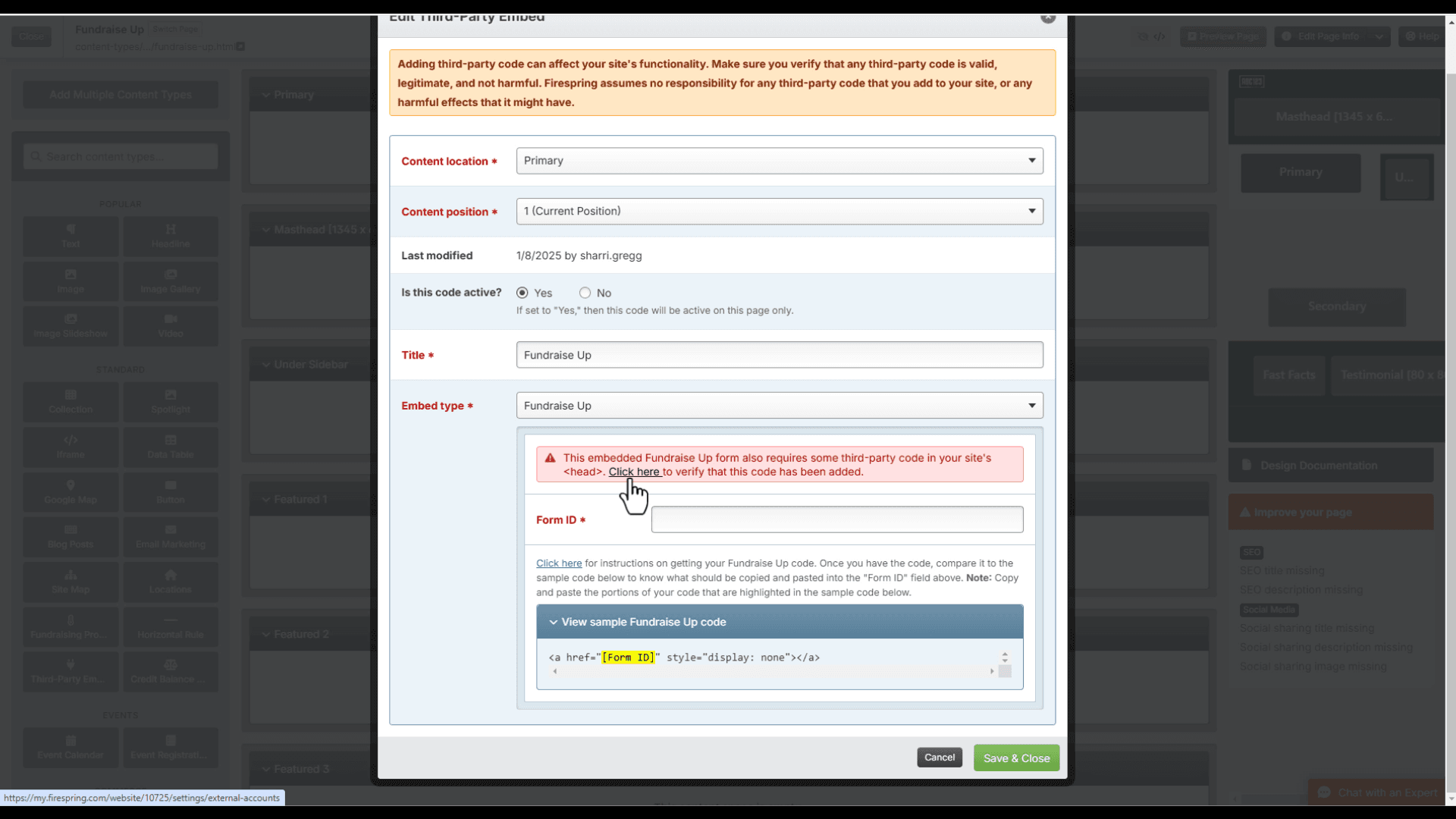The image size is (1456, 819).
Task: Select Text content type icon
Action: tap(71, 236)
